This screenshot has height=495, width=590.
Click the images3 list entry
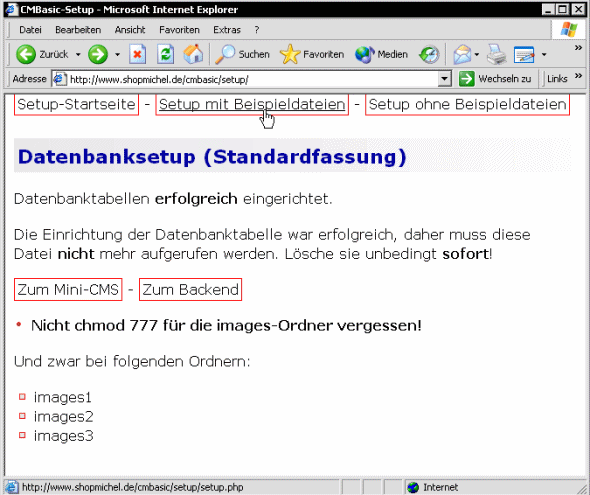pyautogui.click(x=63, y=436)
